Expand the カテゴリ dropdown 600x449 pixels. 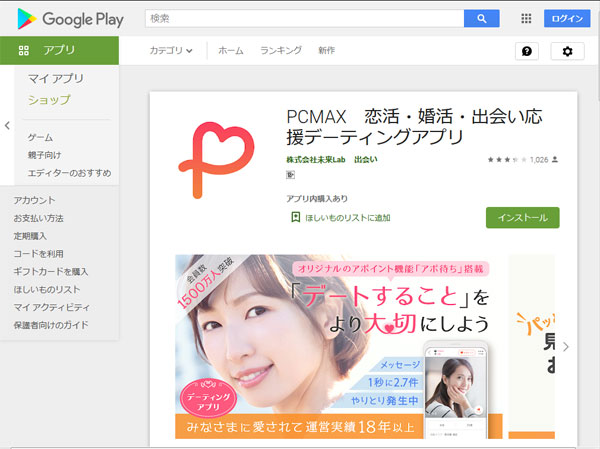pos(171,50)
